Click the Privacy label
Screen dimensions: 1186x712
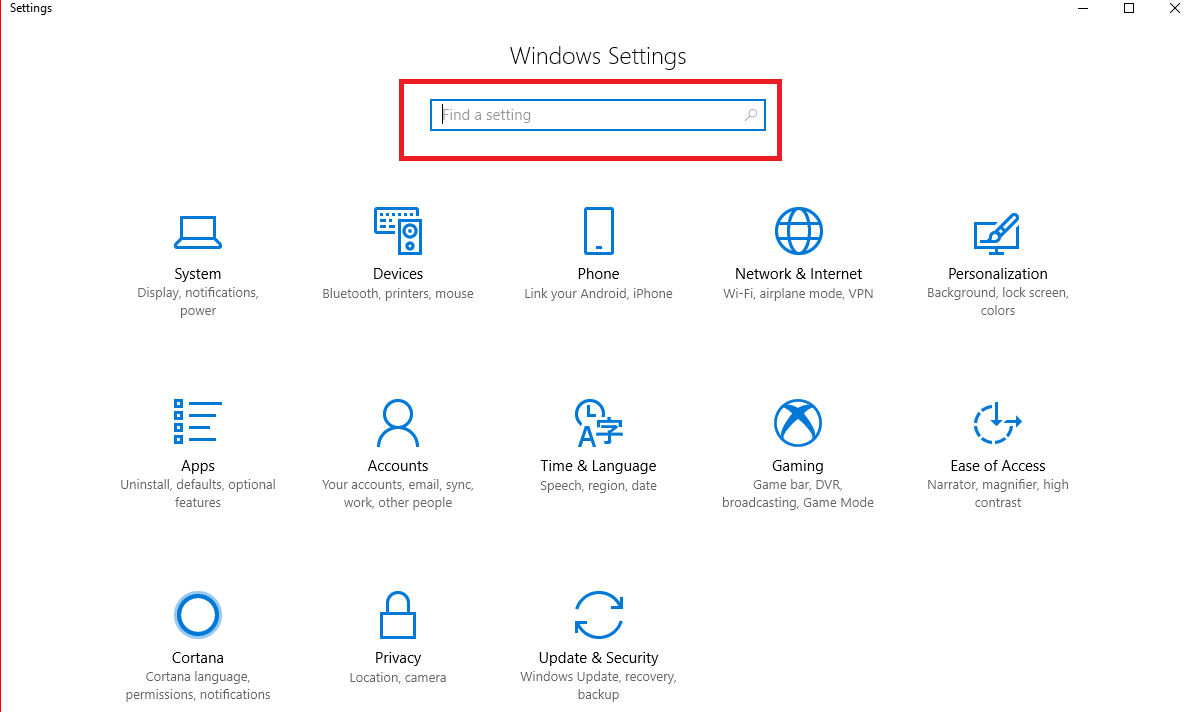coord(398,658)
